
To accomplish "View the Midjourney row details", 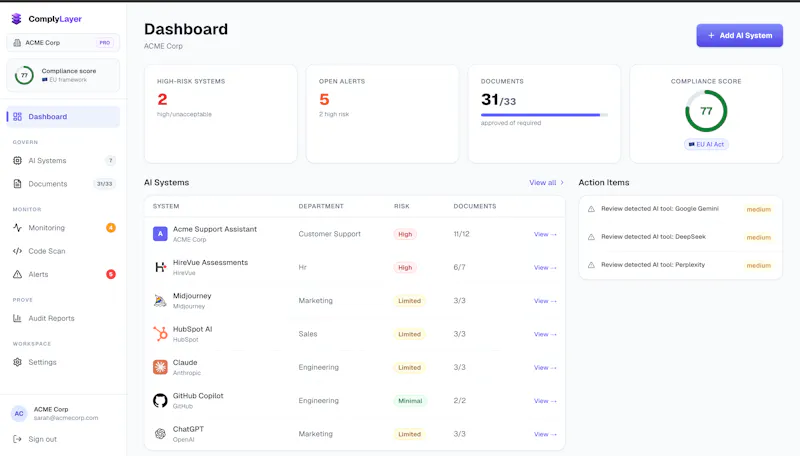I will (x=545, y=301).
